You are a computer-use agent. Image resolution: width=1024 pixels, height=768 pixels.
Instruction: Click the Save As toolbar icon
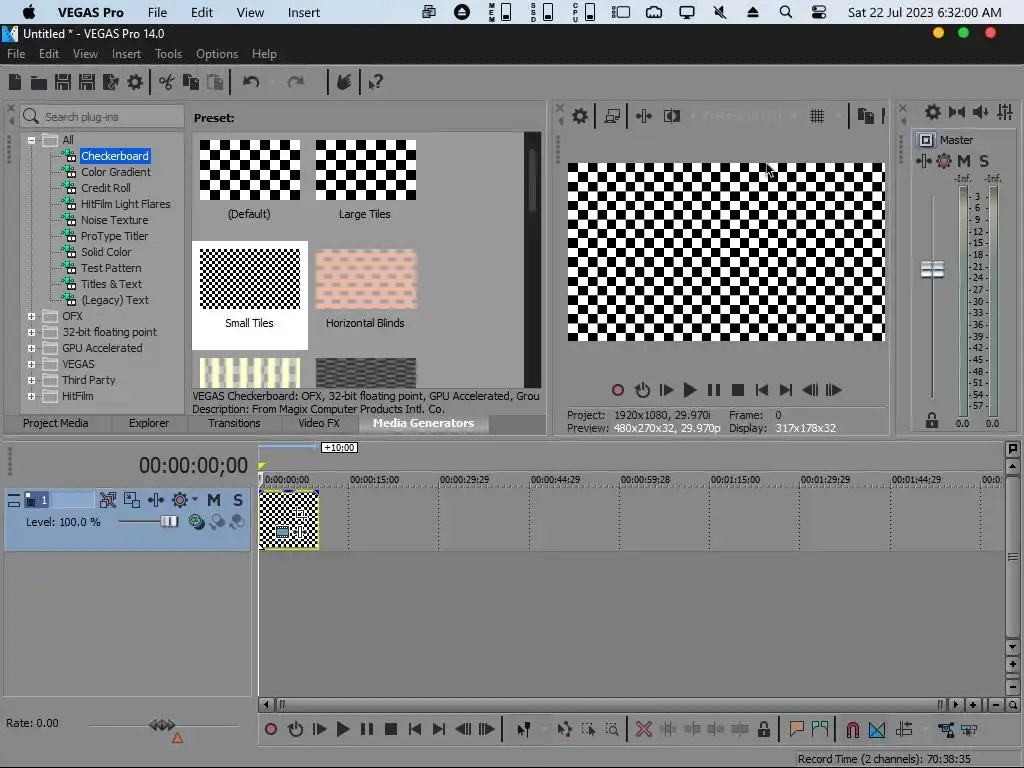coord(86,82)
